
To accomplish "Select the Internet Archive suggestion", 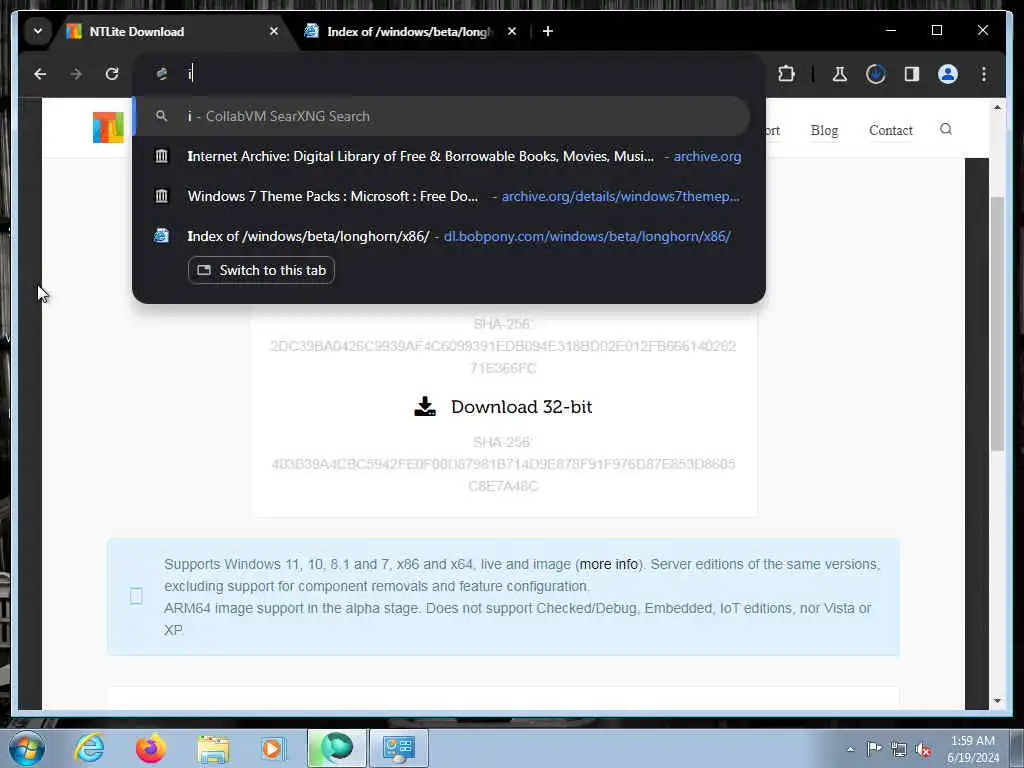I will [442, 157].
